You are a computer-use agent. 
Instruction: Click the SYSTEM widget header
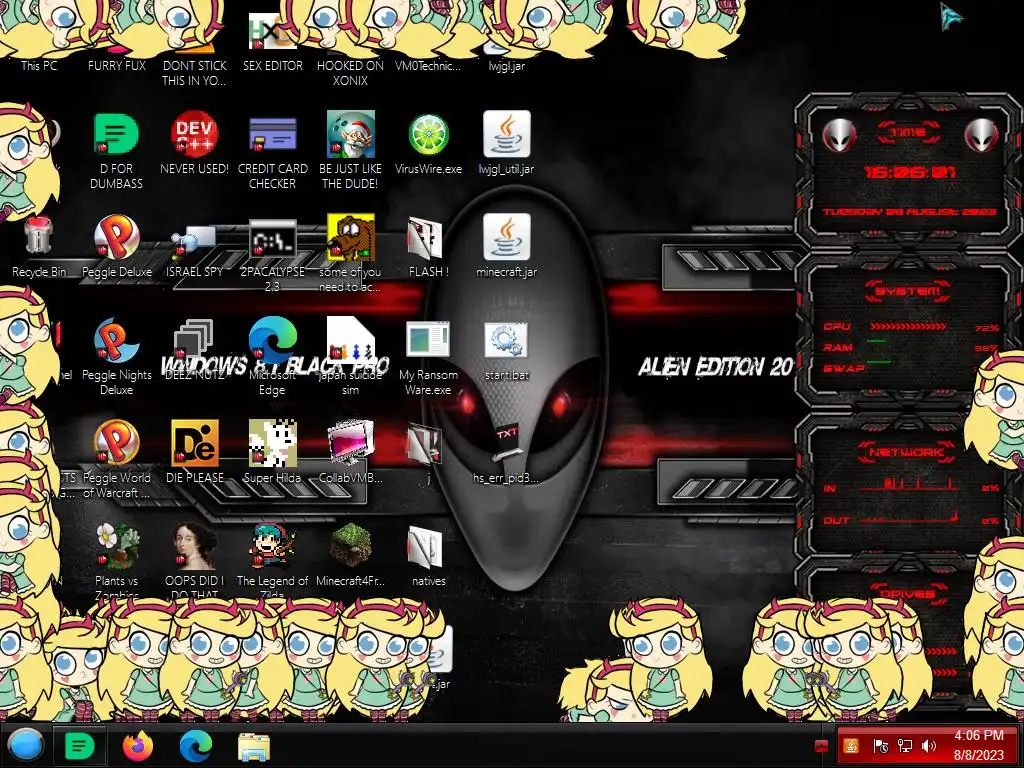tap(908, 291)
